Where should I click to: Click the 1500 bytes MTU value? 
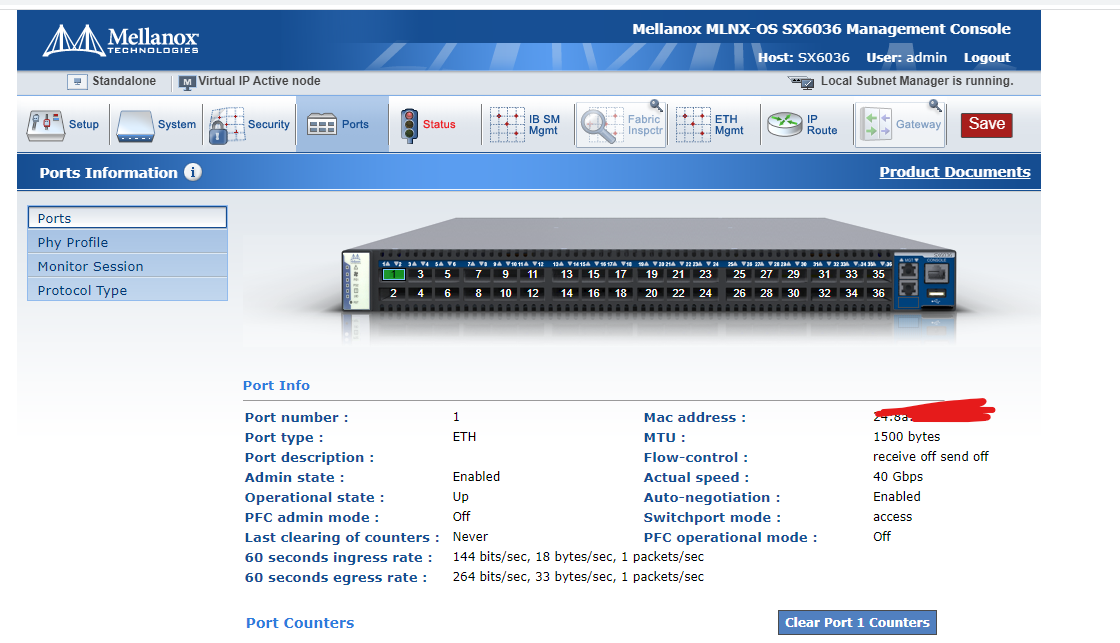pos(906,437)
